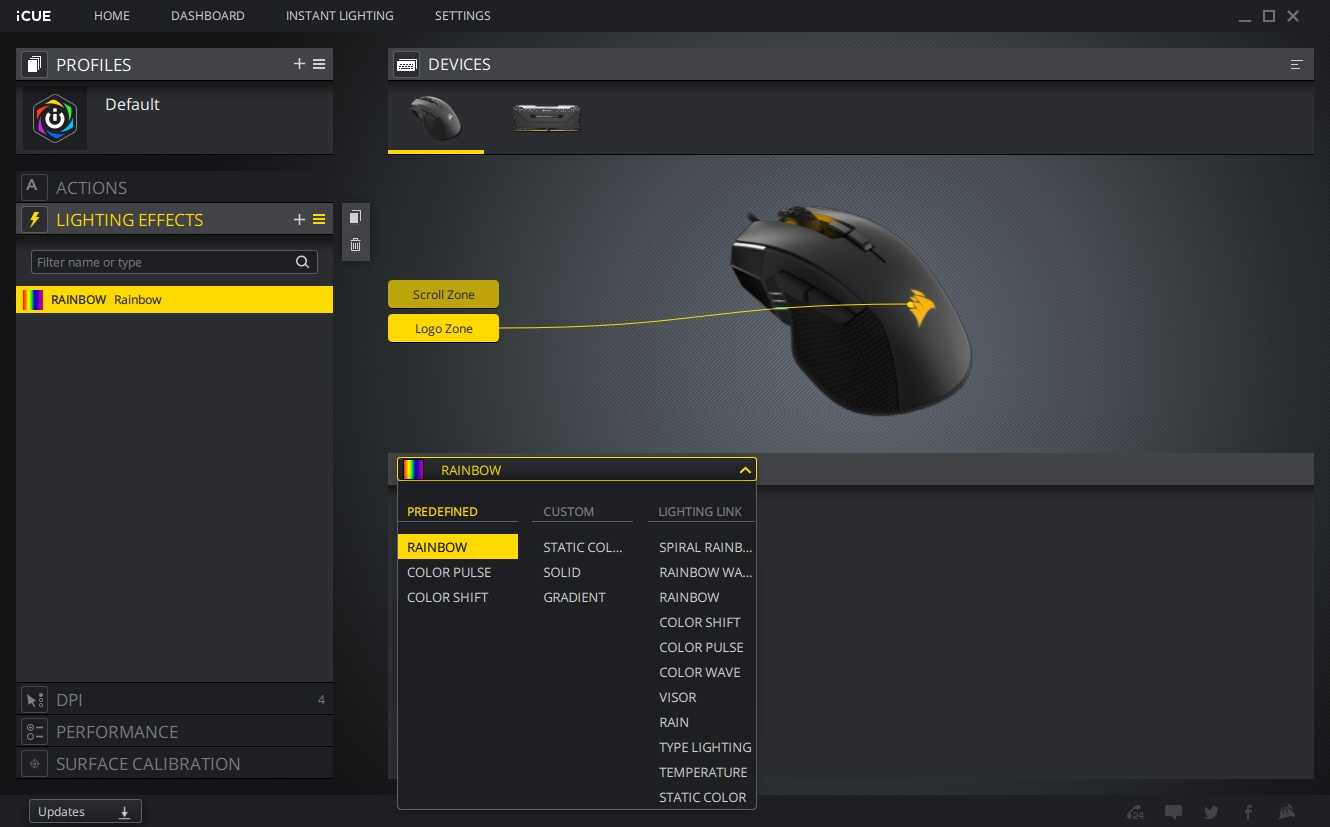Image resolution: width=1330 pixels, height=827 pixels.
Task: Open the Twitter link icon
Action: point(1211,812)
